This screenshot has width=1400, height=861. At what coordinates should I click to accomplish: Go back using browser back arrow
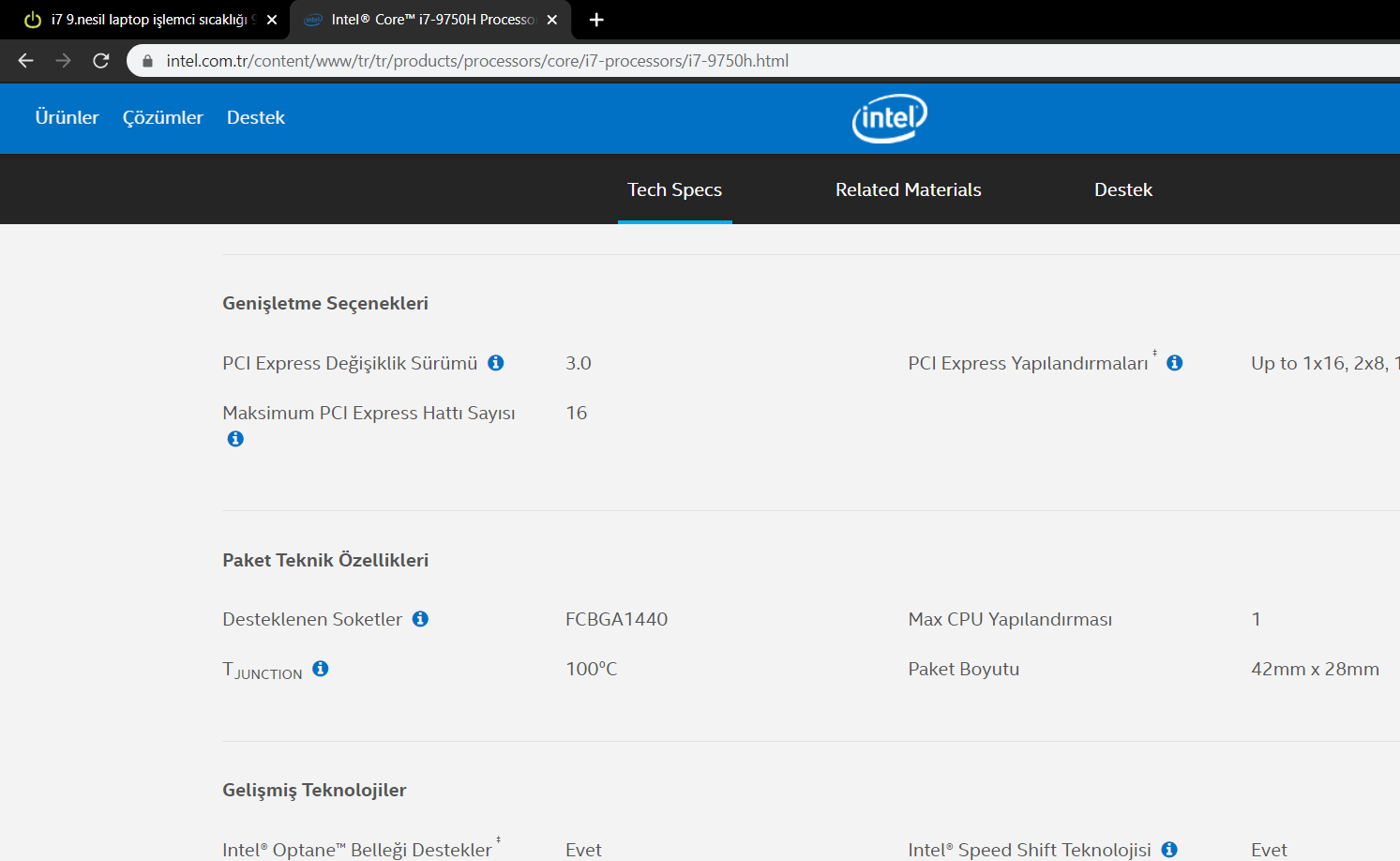point(25,61)
